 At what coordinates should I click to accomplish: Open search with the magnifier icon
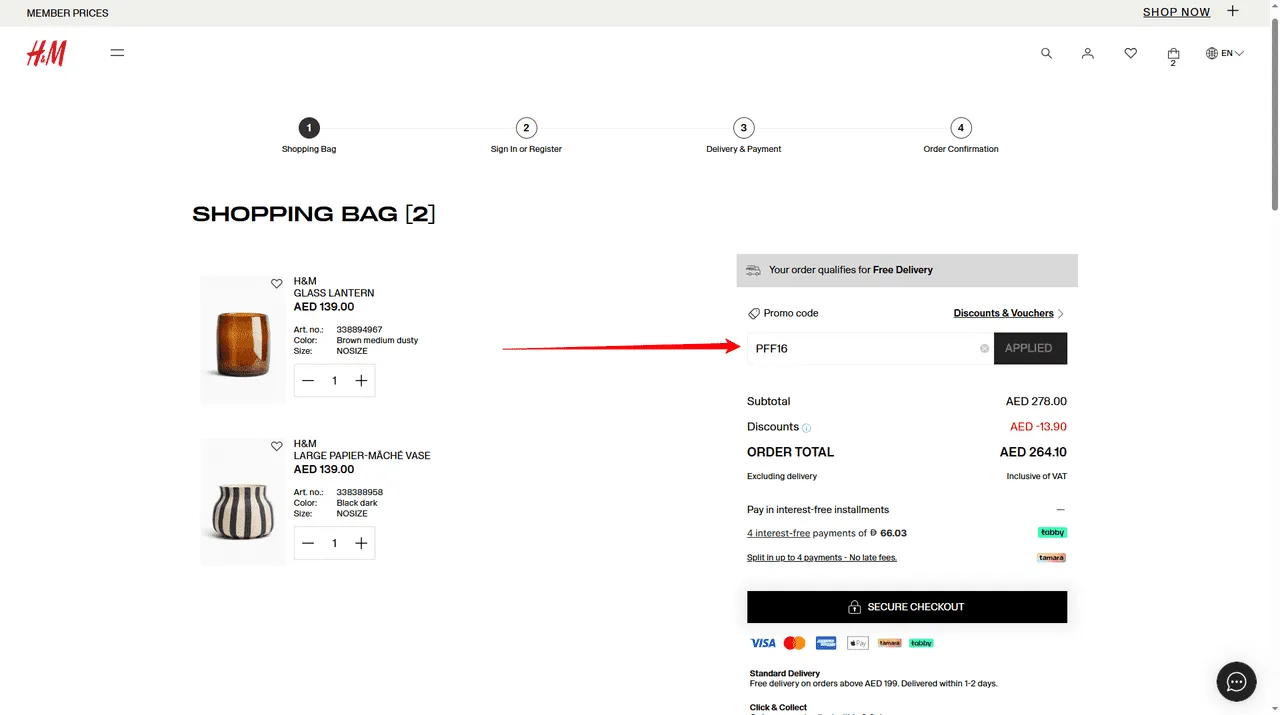1046,53
